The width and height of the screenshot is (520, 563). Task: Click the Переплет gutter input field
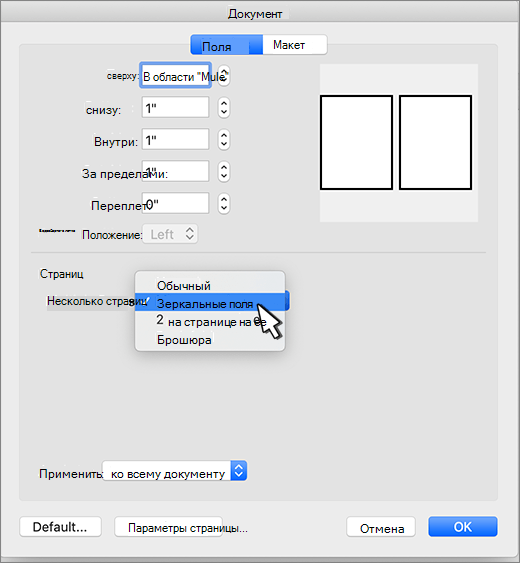175,203
